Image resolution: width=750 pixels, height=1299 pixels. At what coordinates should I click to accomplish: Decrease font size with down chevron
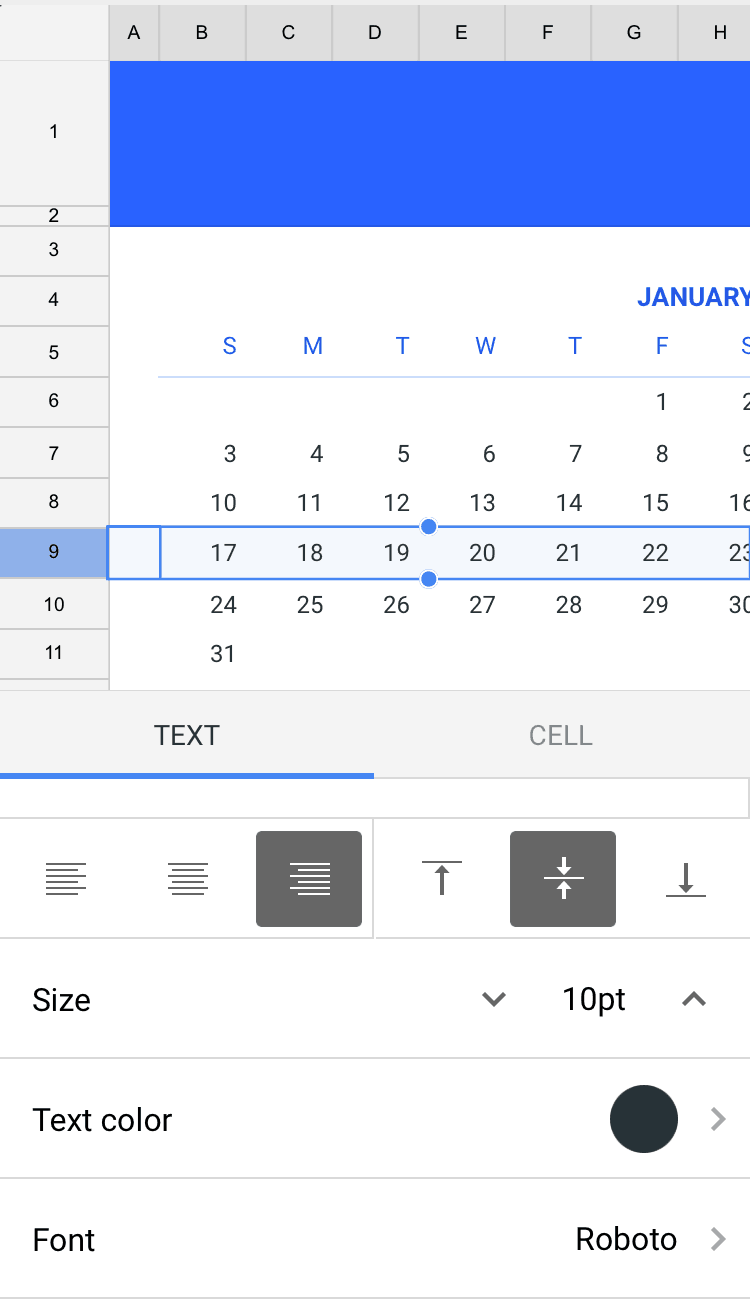[494, 999]
